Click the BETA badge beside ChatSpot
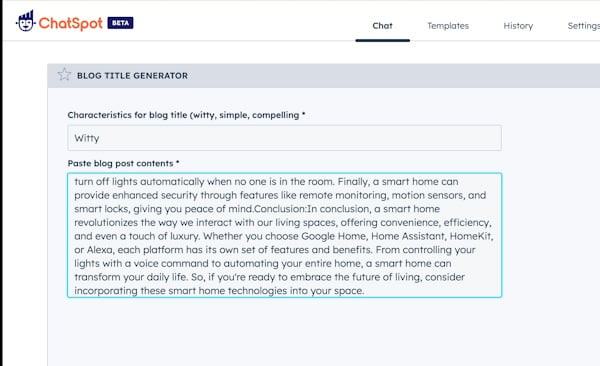The width and height of the screenshot is (600, 366). pos(120,23)
